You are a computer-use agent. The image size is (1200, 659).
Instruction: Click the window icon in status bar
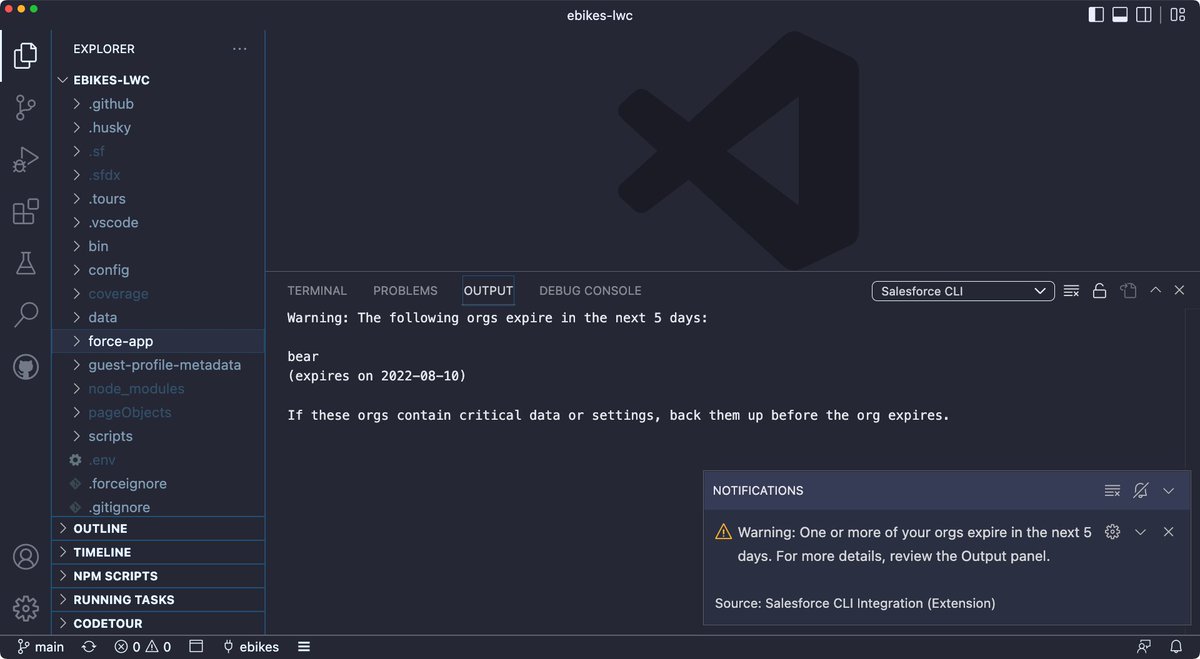(x=196, y=647)
